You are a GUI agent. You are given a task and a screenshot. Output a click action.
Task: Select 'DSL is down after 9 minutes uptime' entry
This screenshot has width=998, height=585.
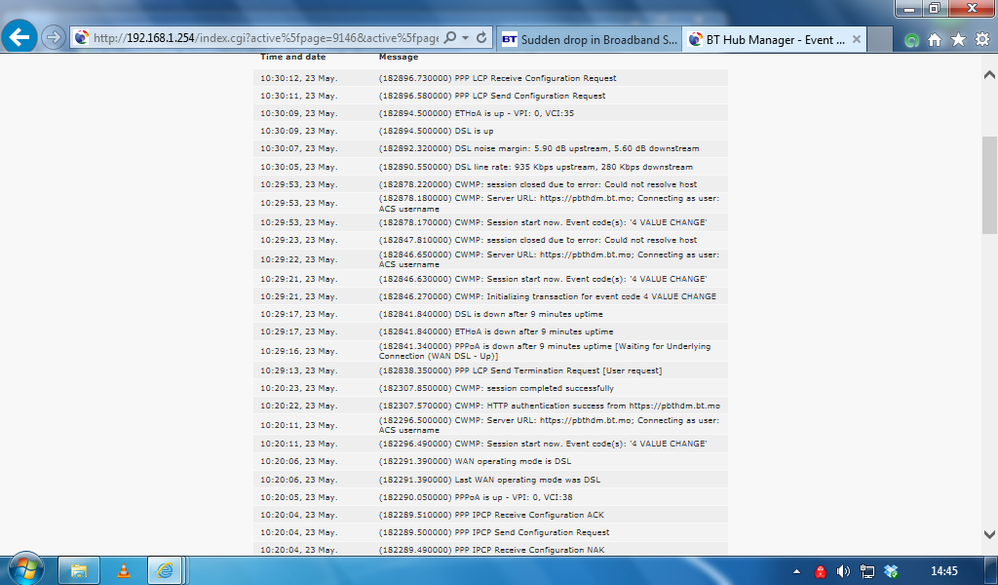tap(490, 314)
